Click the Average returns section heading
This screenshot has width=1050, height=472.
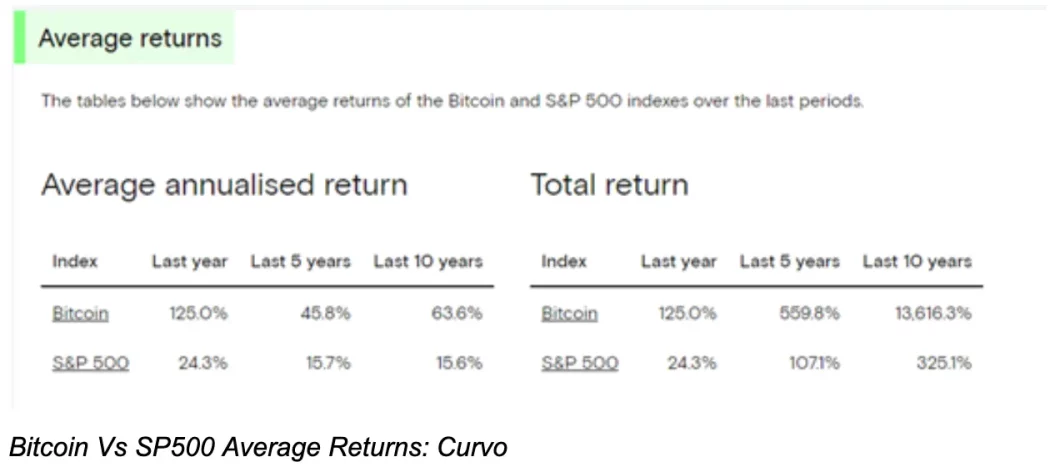(129, 40)
